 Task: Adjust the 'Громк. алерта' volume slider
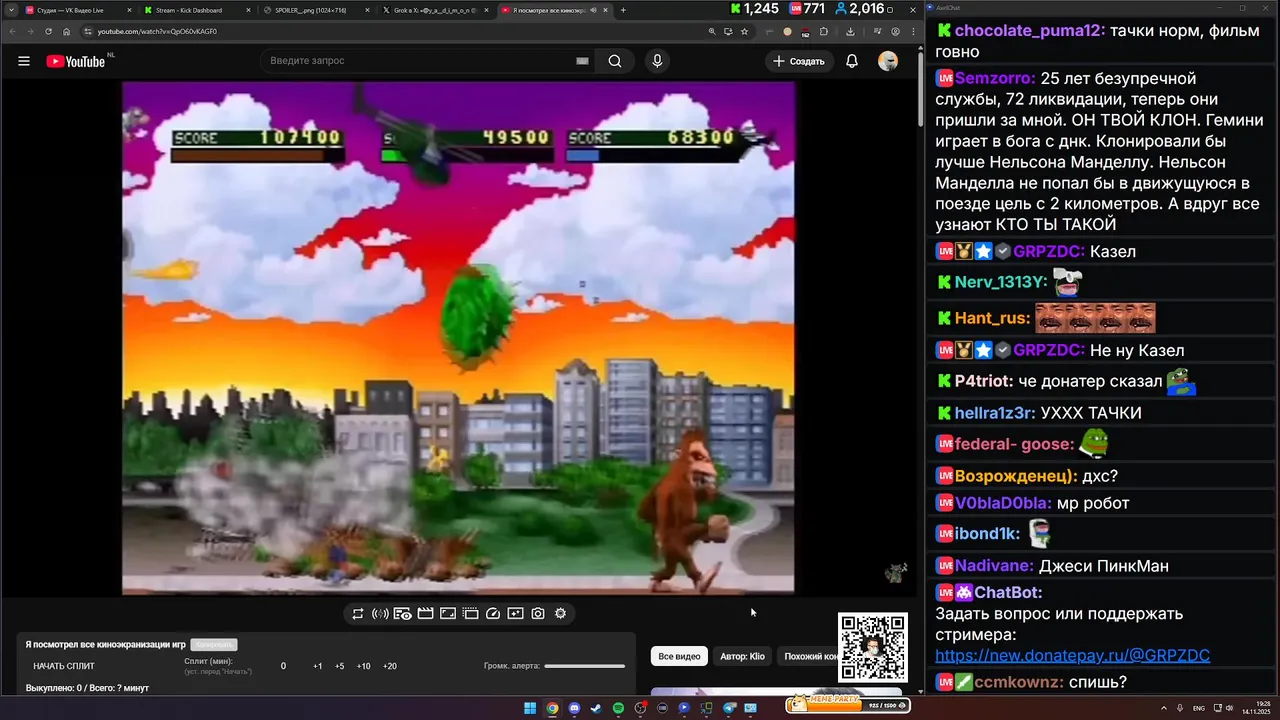point(585,666)
